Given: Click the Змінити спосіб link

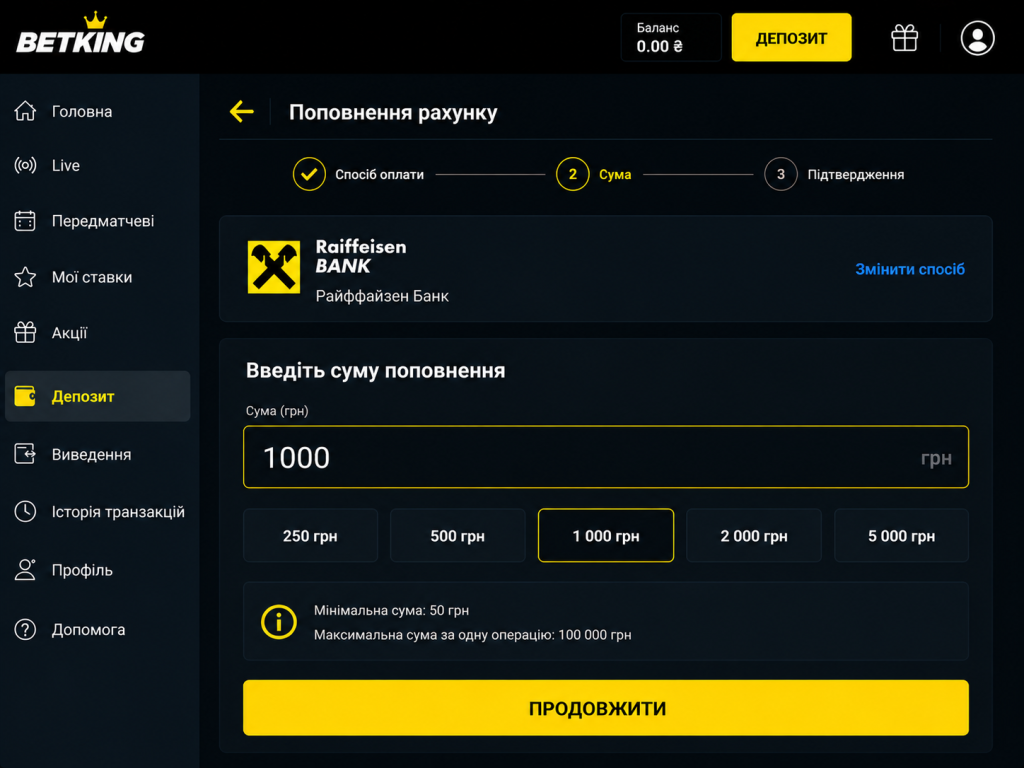Looking at the screenshot, I should (910, 269).
